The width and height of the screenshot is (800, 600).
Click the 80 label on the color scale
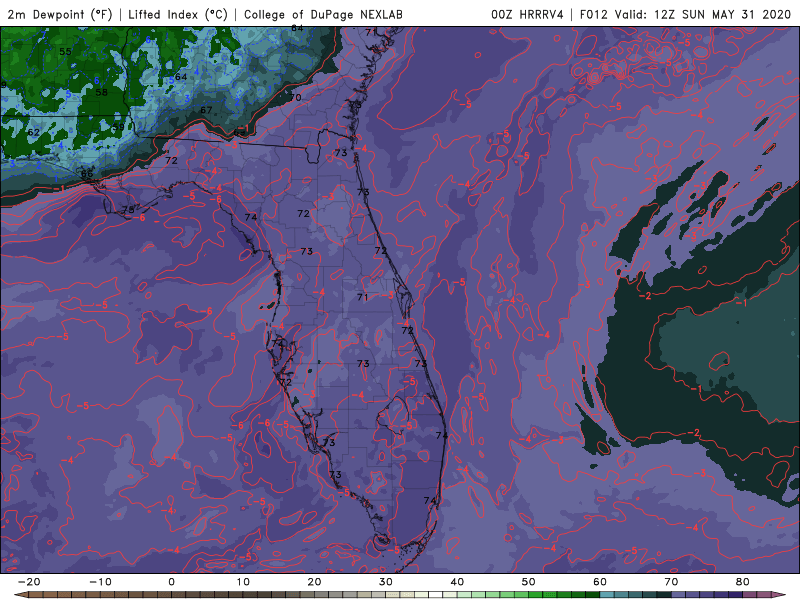coord(743,582)
